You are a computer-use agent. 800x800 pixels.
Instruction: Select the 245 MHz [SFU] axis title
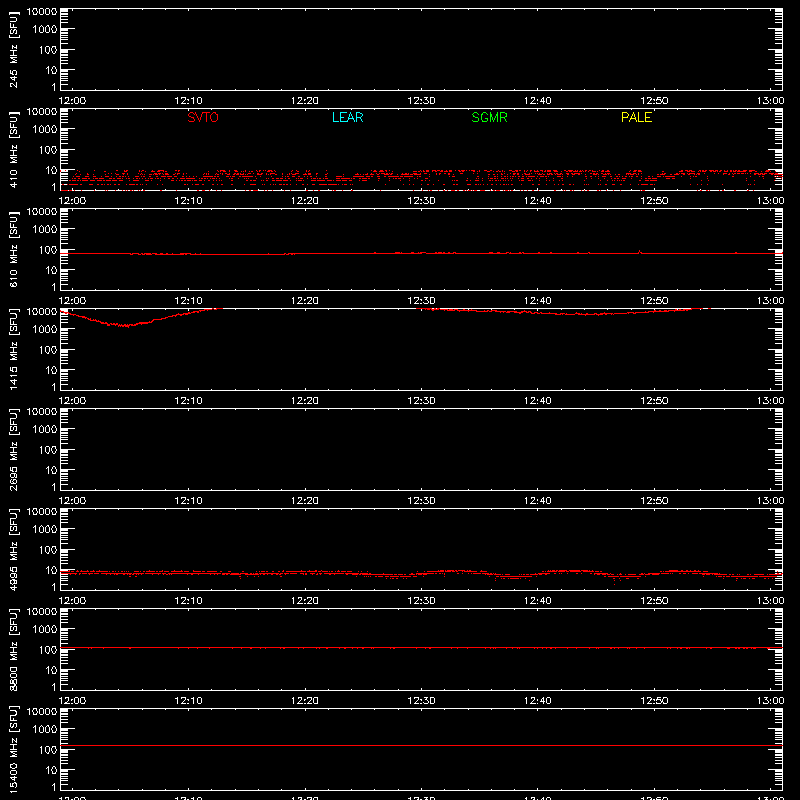click(x=13, y=49)
